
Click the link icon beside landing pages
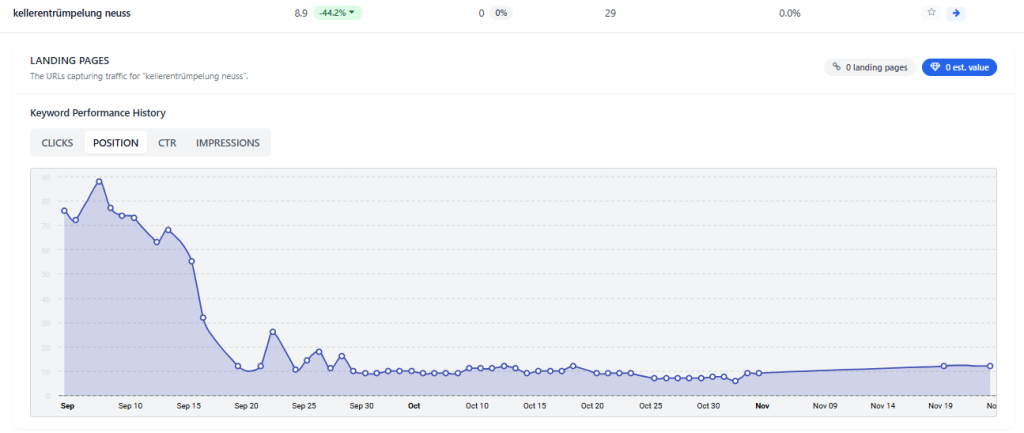837,67
